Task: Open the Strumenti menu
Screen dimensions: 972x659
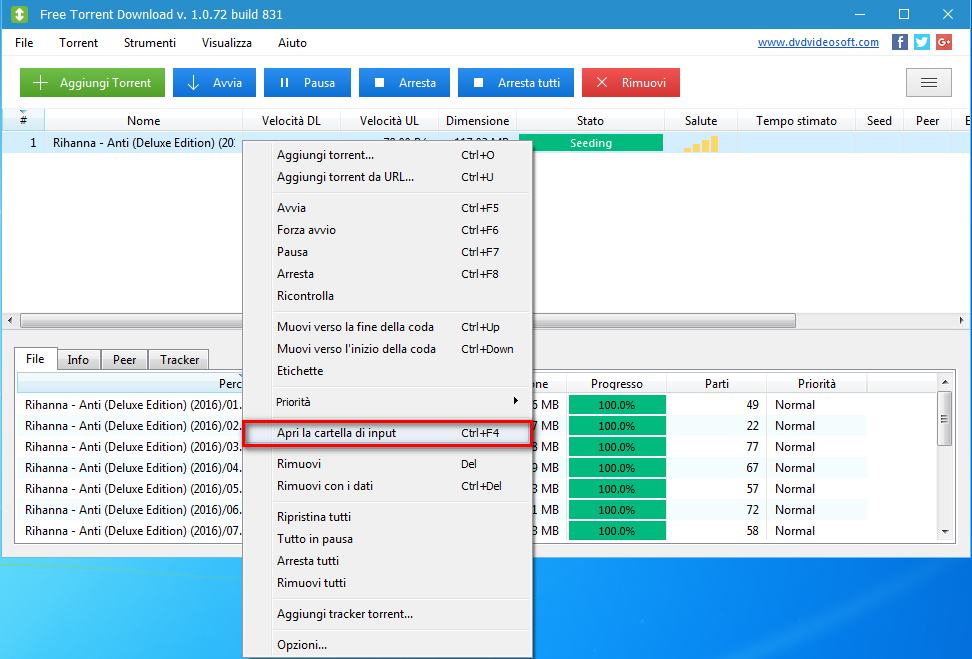Action: tap(150, 43)
